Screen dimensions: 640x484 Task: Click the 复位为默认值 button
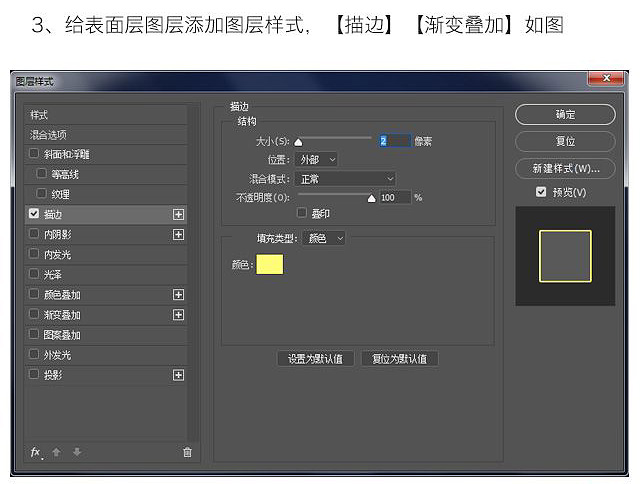tap(400, 359)
